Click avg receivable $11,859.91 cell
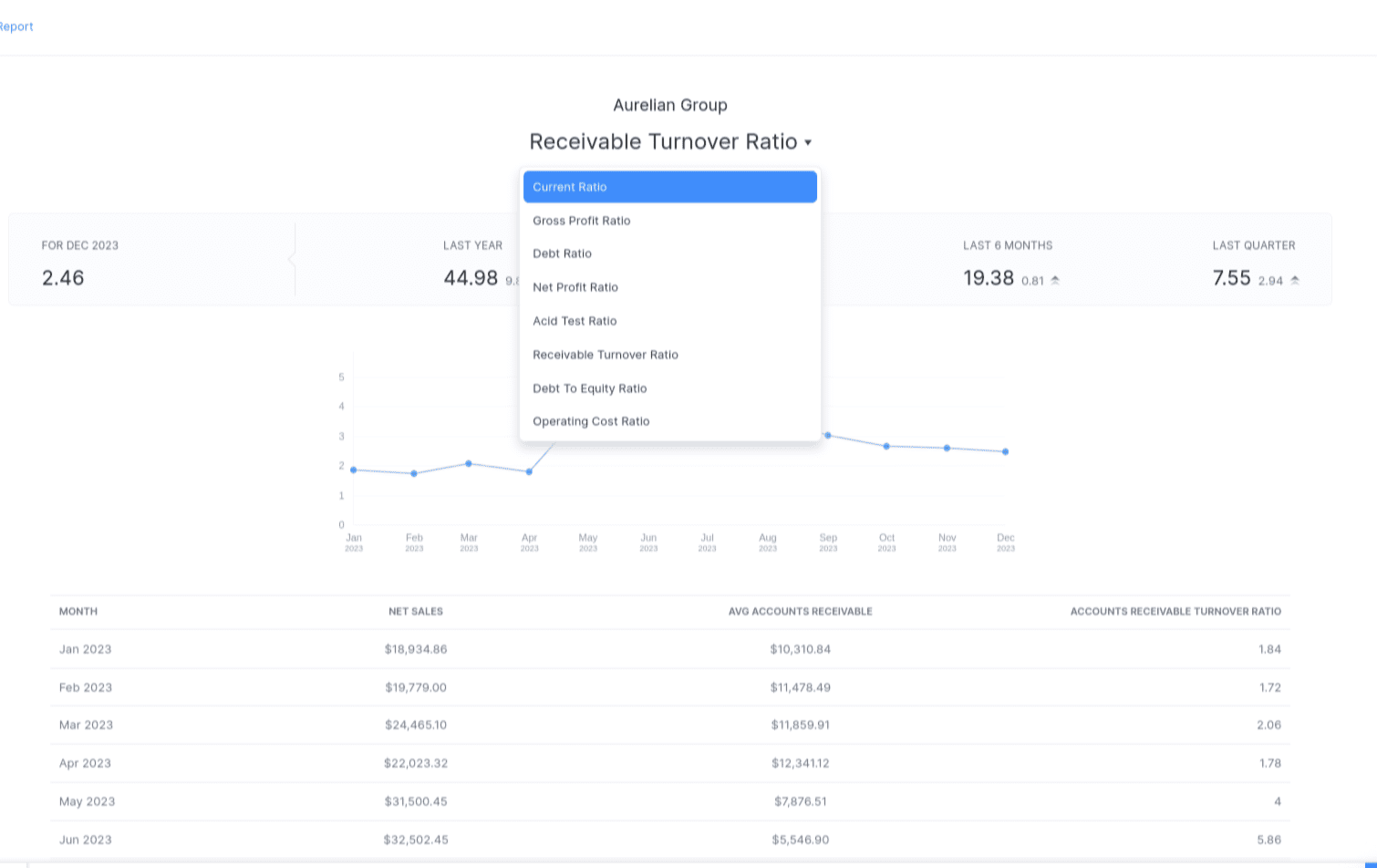Viewport: 1377px width, 868px height. (801, 725)
